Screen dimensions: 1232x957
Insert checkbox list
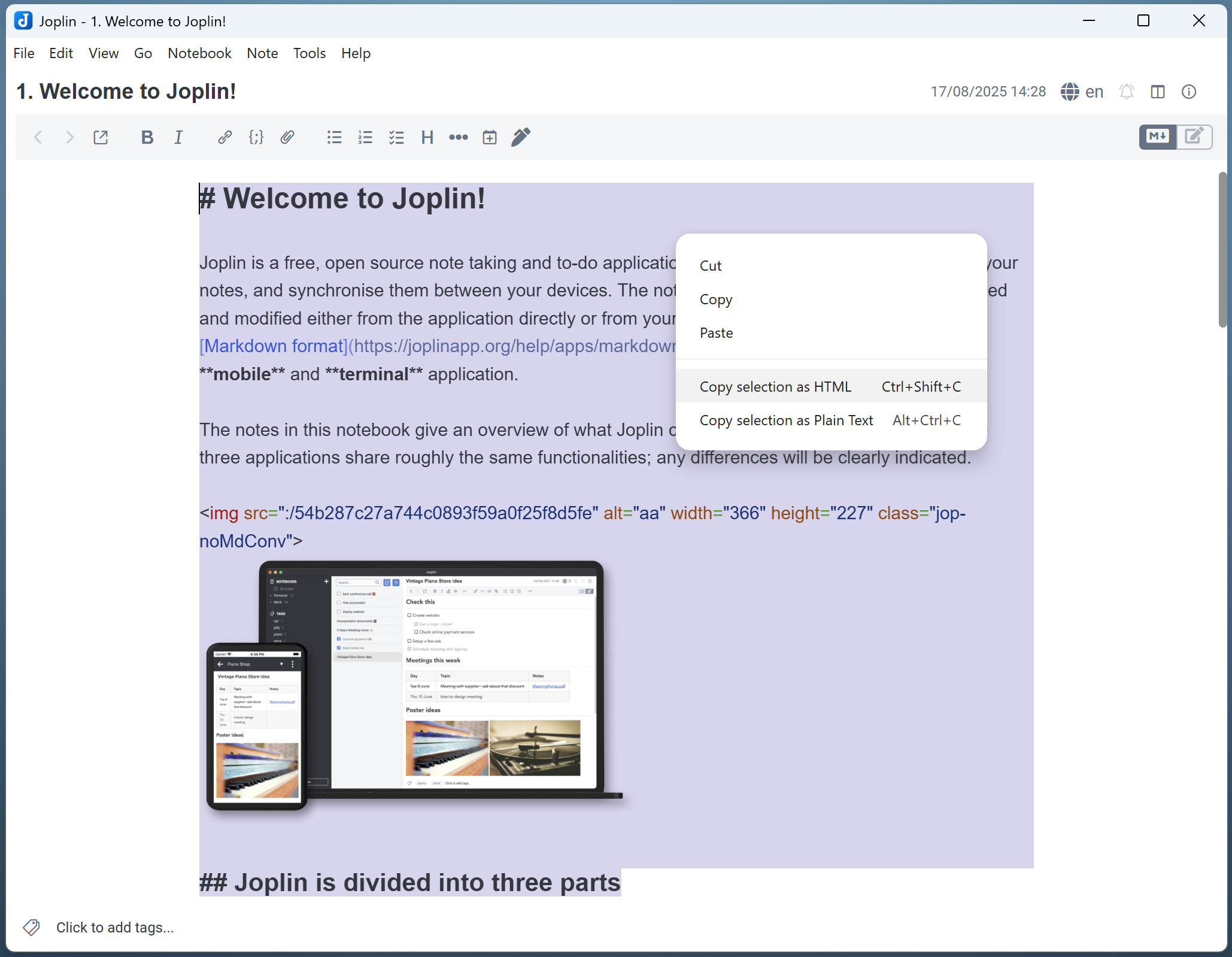click(x=396, y=137)
